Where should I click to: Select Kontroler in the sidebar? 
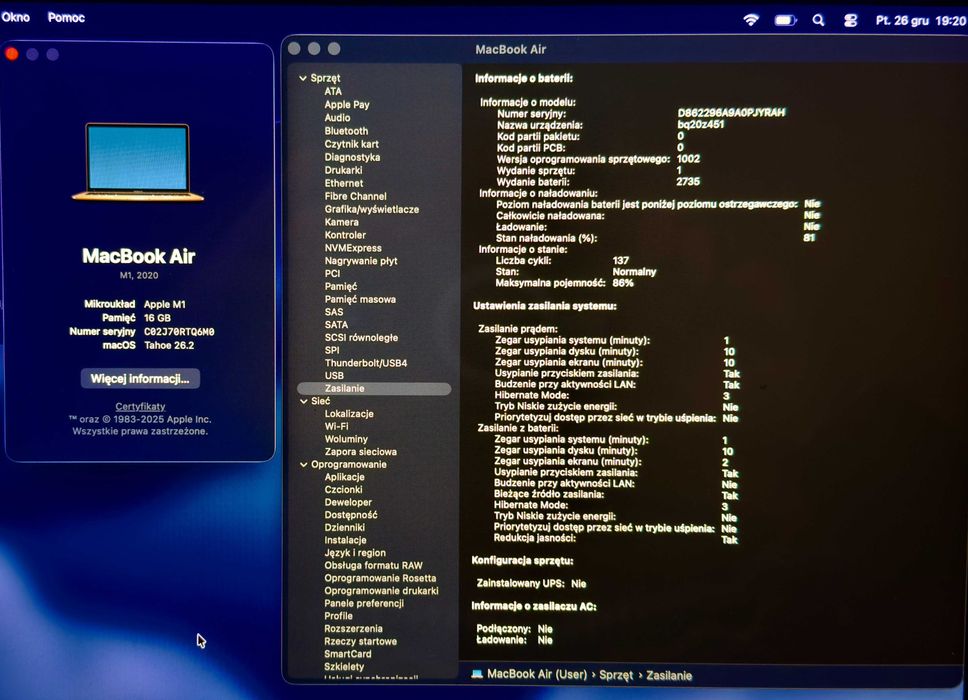345,235
